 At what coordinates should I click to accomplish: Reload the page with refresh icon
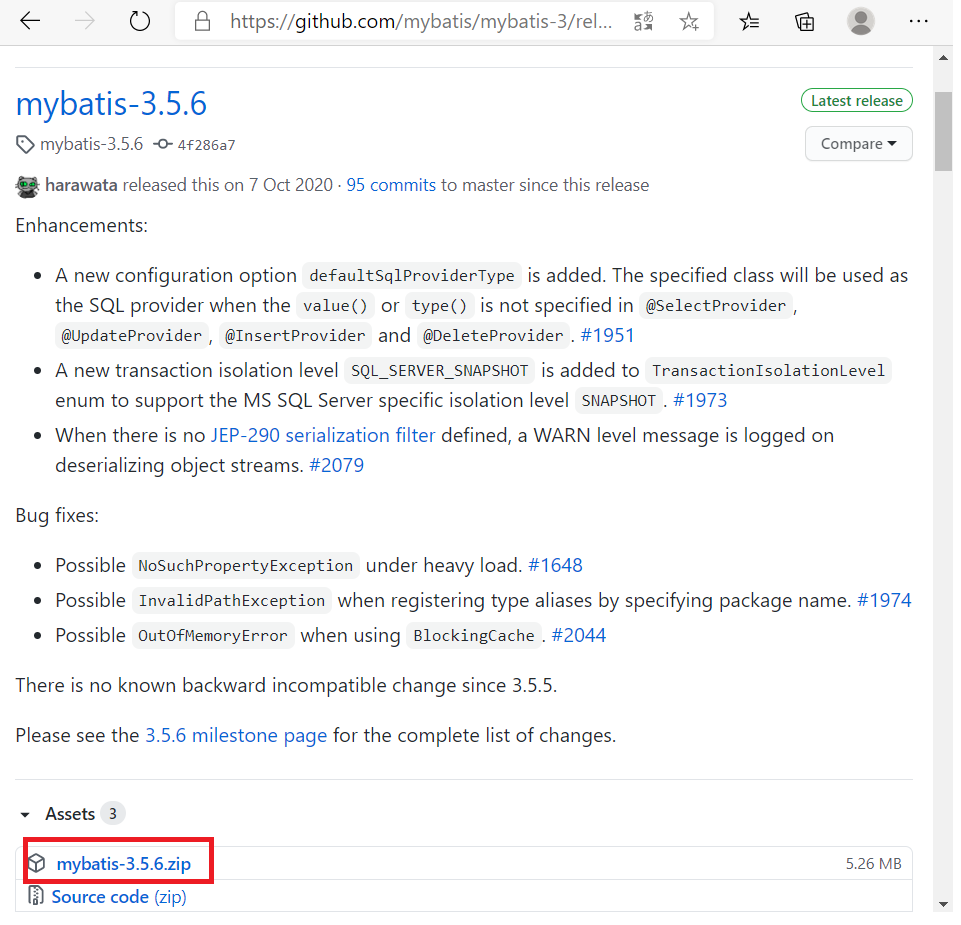tap(140, 21)
